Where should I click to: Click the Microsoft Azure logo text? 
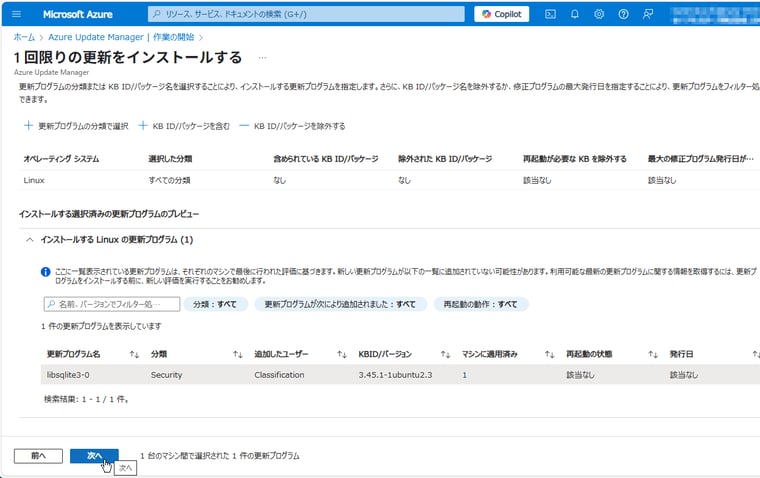coord(78,15)
